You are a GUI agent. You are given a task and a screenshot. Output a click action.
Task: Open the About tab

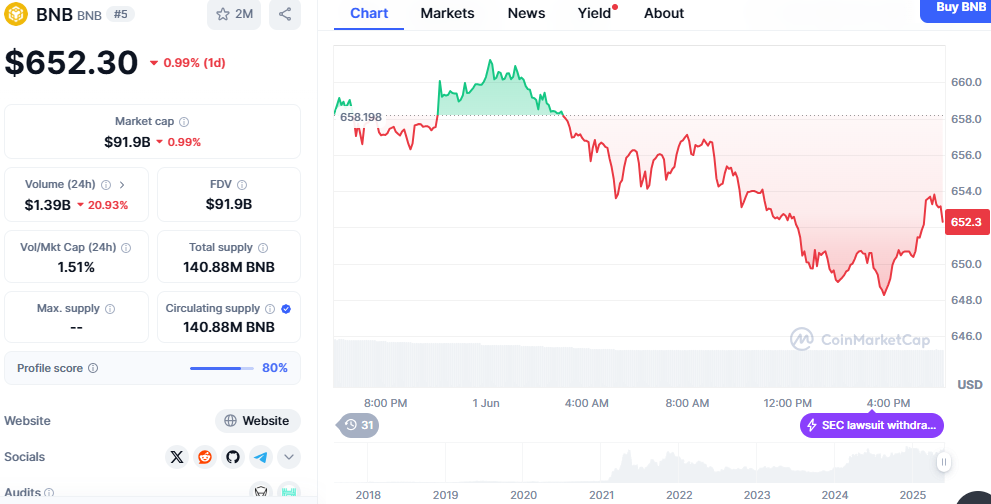664,13
